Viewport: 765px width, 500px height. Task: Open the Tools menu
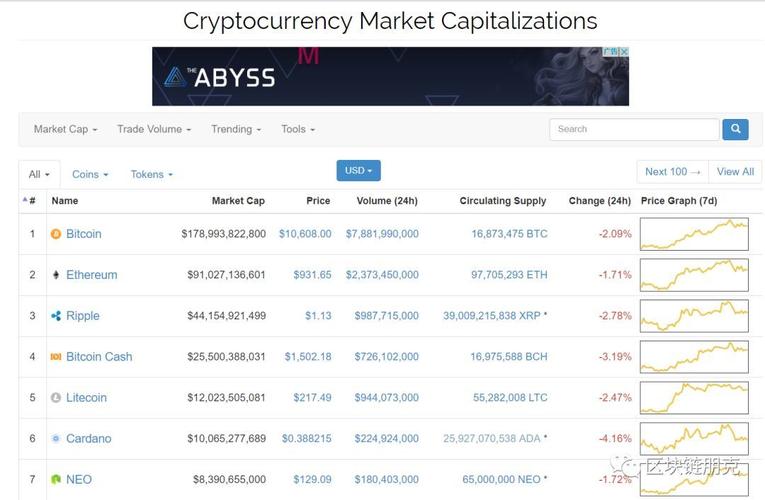click(x=298, y=129)
